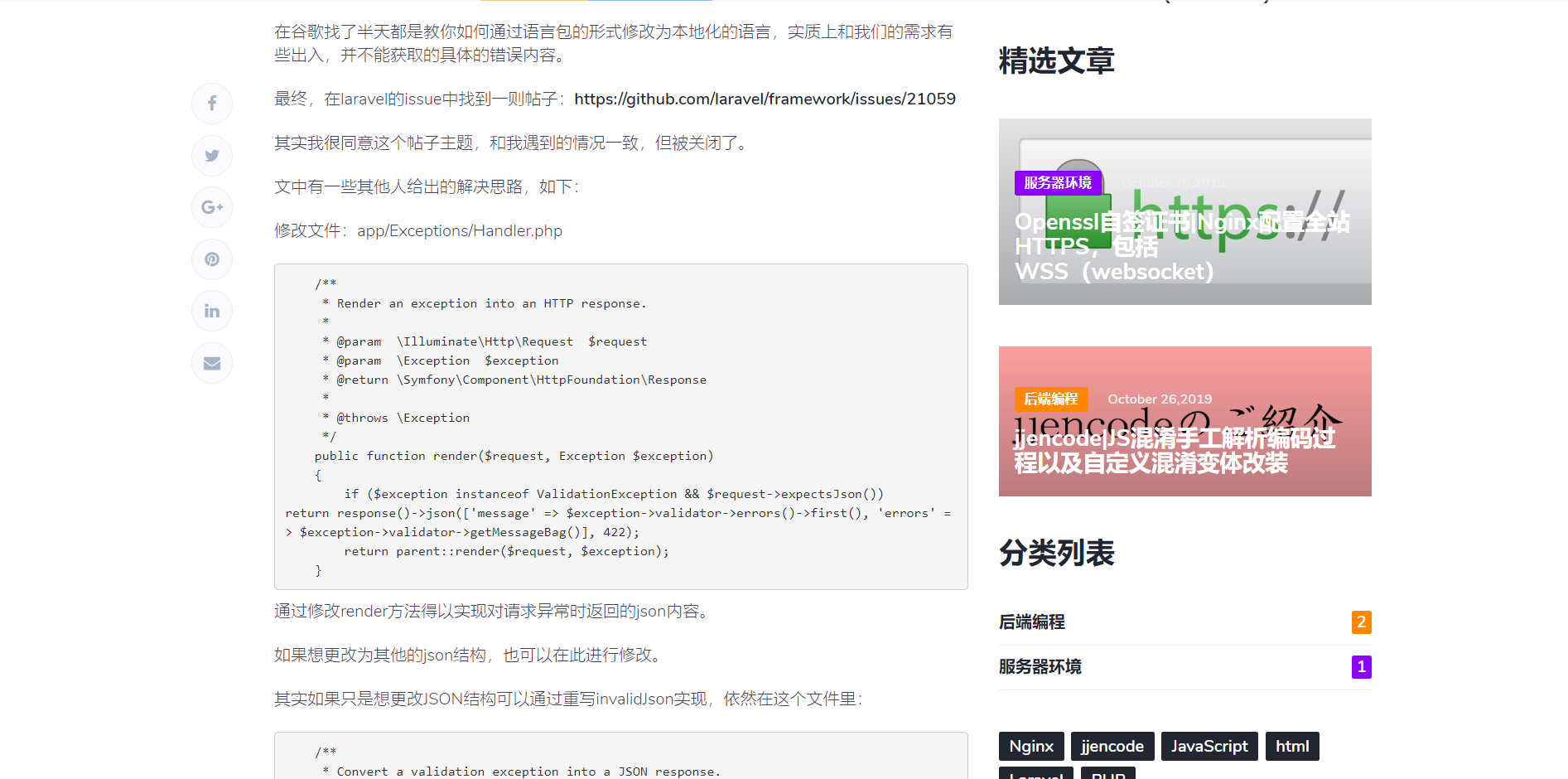Click the orange 后端编程 badge on thumbnail
The image size is (1568, 779).
(x=1050, y=399)
